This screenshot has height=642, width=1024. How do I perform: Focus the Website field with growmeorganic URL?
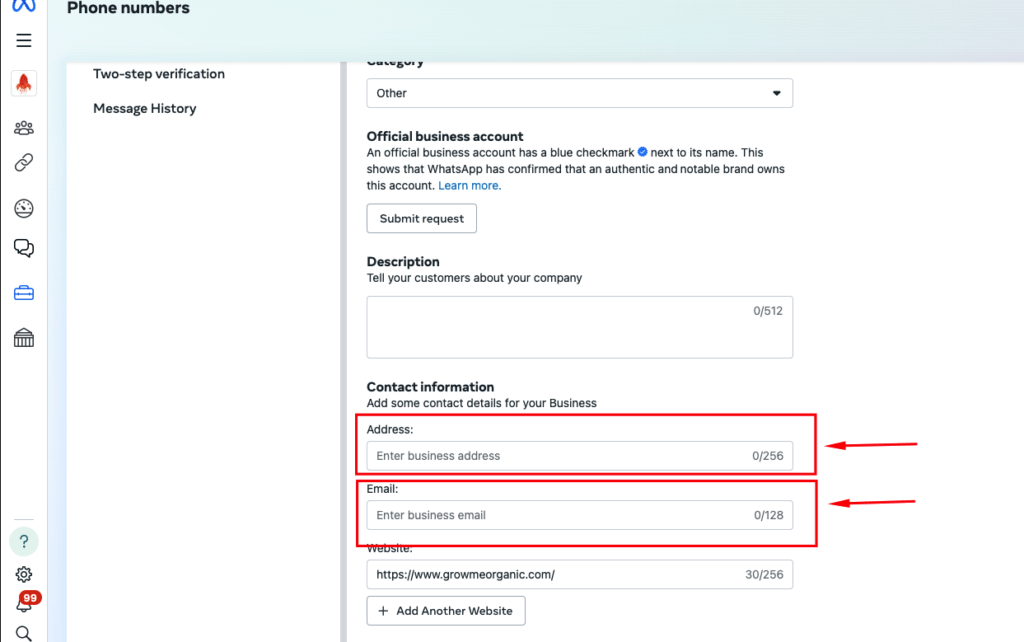click(579, 575)
